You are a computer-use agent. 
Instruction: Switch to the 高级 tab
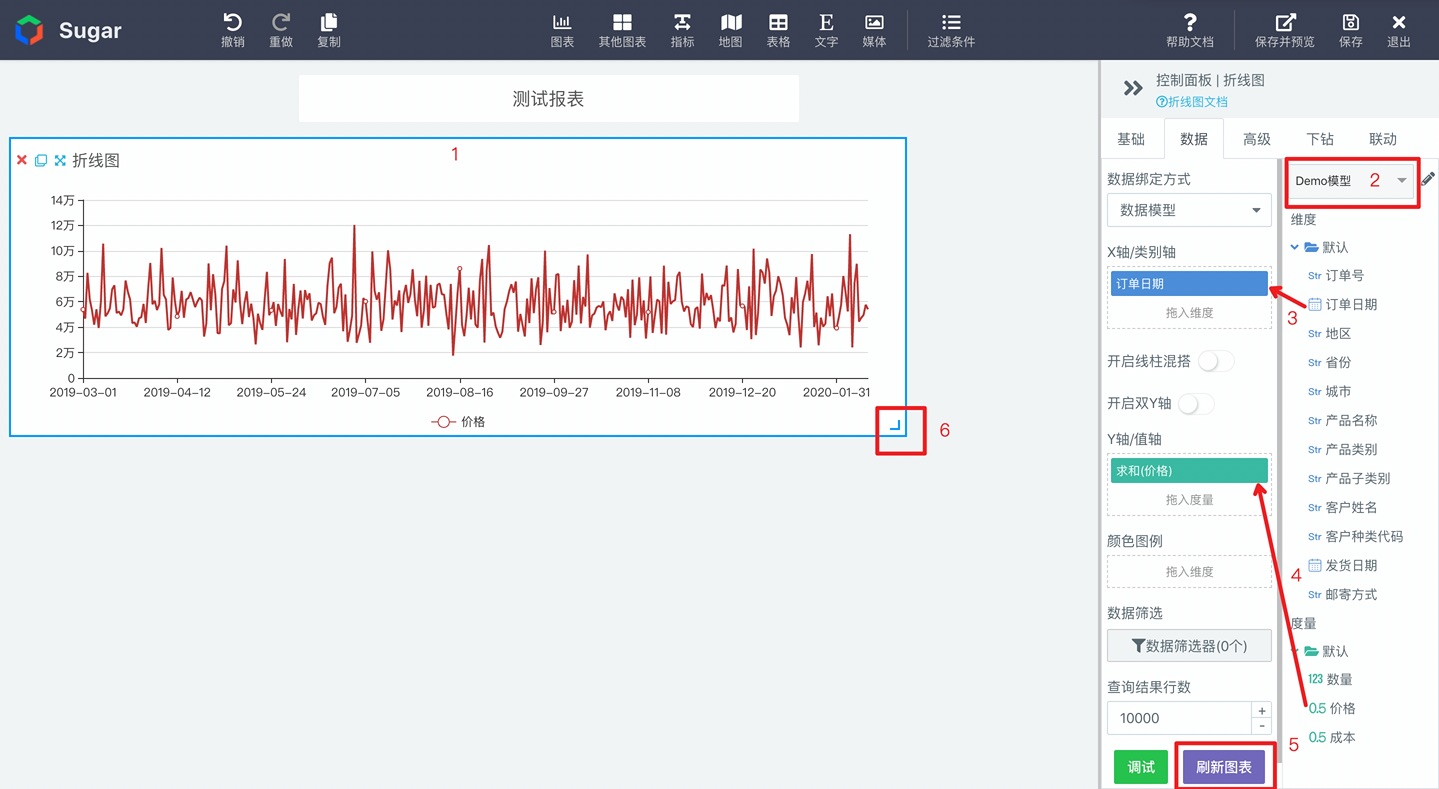pos(1257,139)
